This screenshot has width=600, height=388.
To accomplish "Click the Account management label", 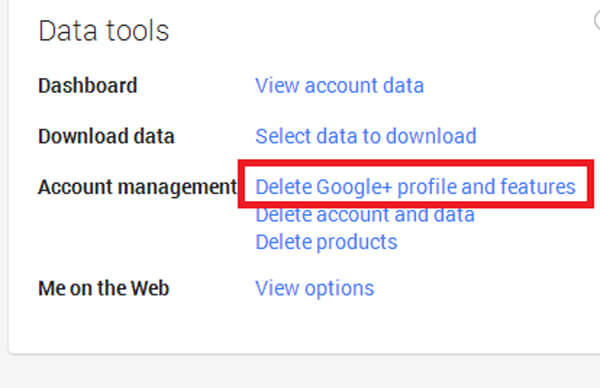I will tap(137, 187).
